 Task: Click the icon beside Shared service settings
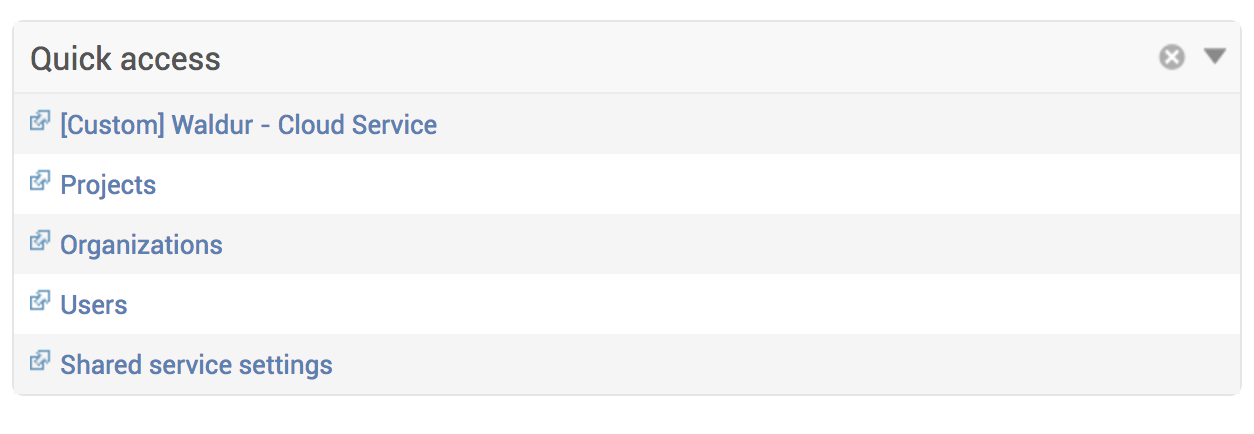[39, 362]
